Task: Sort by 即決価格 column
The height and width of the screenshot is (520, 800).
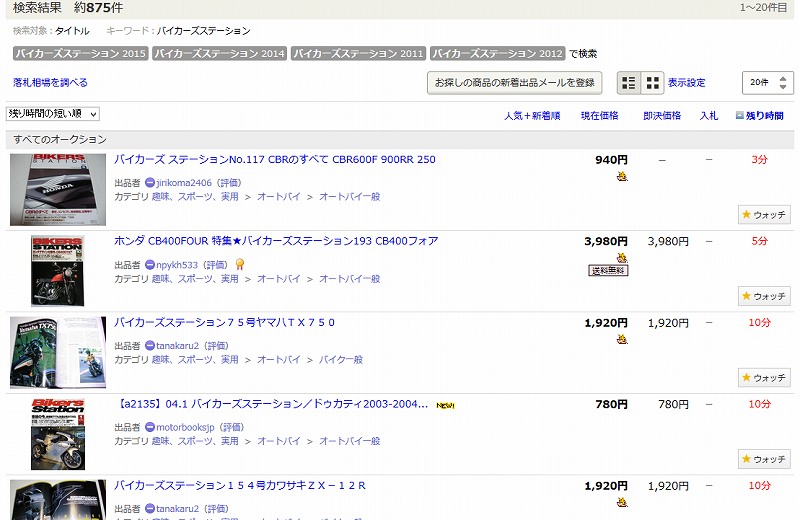Action: 662,116
